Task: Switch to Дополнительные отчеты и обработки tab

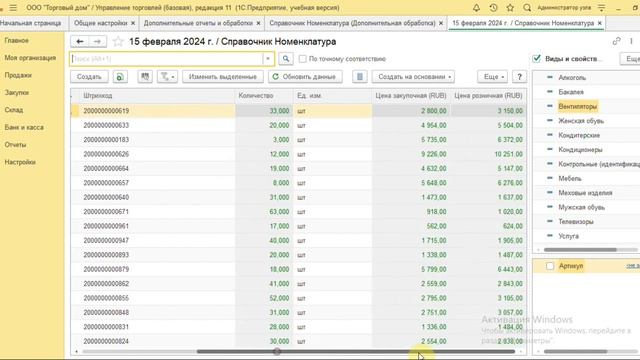Action: click(198, 23)
